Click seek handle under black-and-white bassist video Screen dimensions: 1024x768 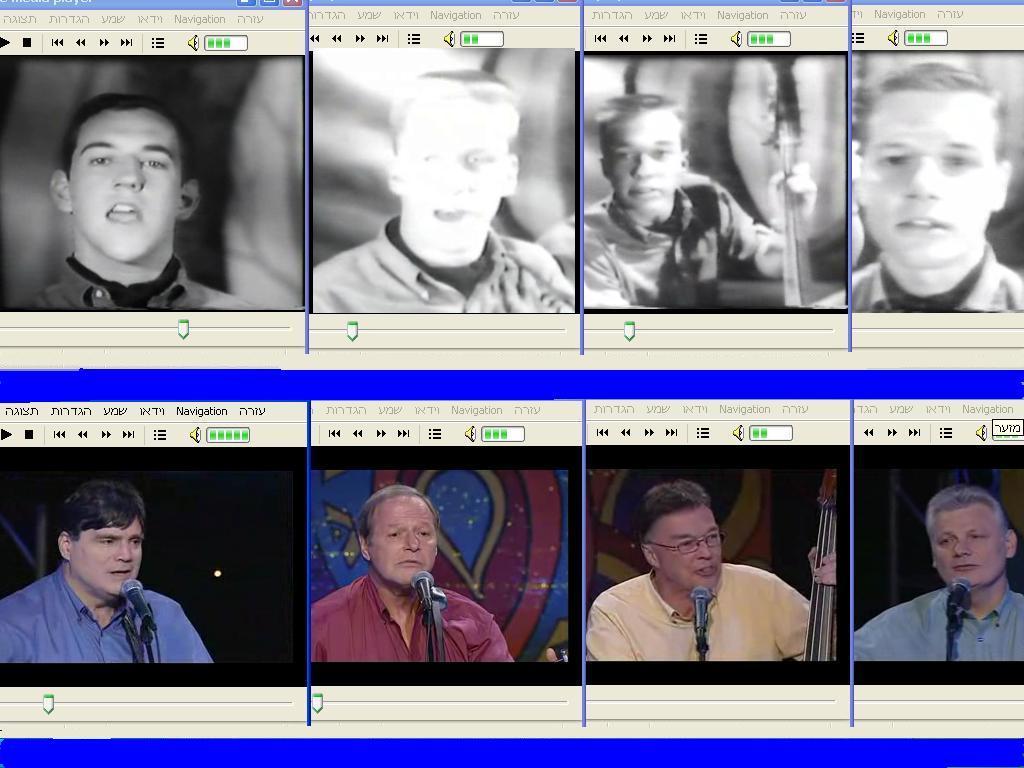point(629,331)
